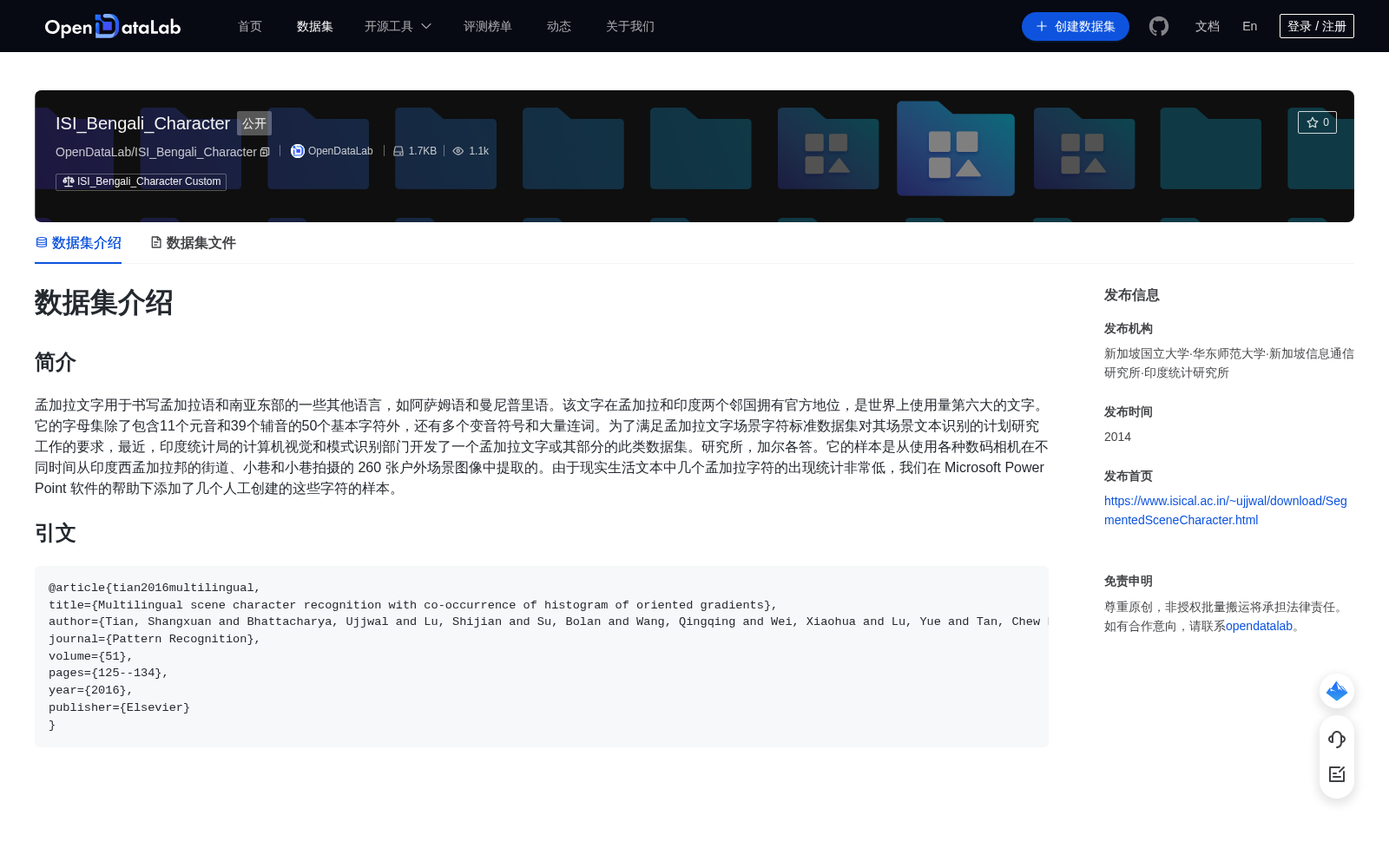The height and width of the screenshot is (868, 1389).
Task: Click the ISI_Bengali_Character dataset title
Action: (142, 123)
